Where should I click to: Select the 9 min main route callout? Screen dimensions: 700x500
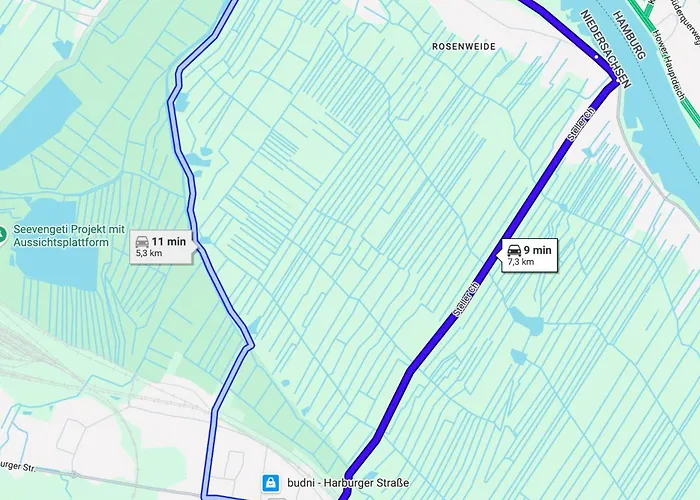coord(528,255)
